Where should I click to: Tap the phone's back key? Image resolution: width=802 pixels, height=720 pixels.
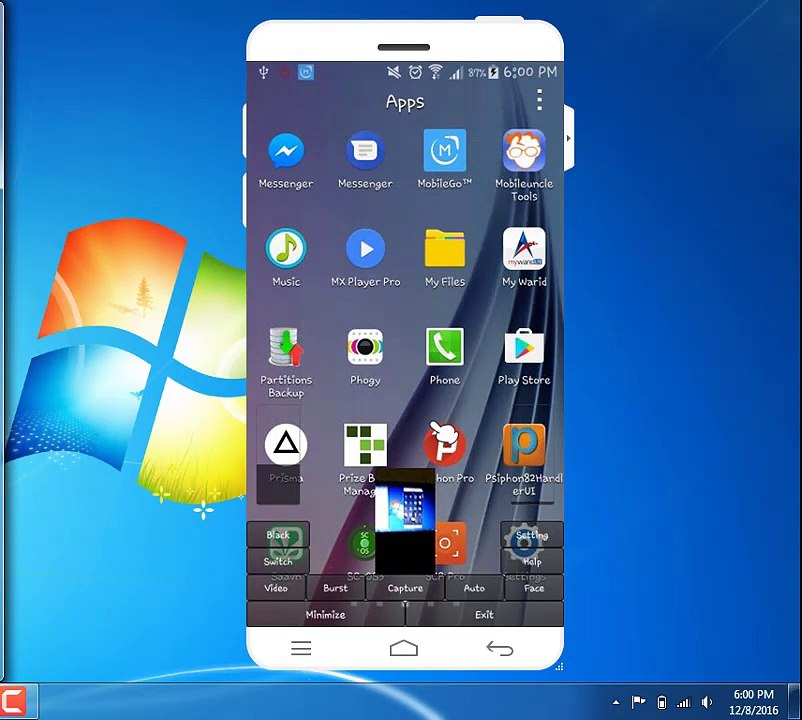[500, 648]
